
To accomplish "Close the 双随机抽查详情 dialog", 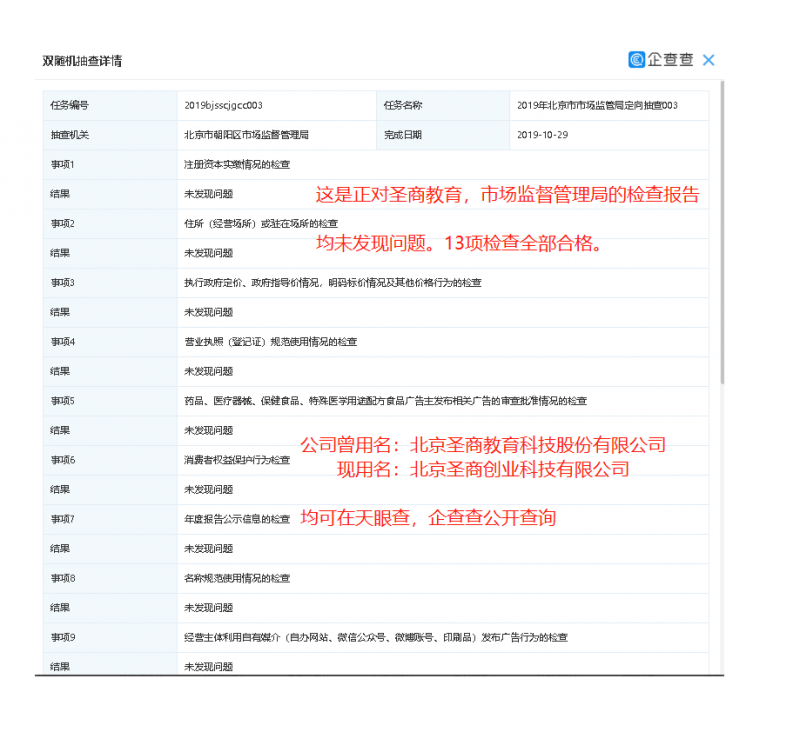I will pyautogui.click(x=708, y=60).
